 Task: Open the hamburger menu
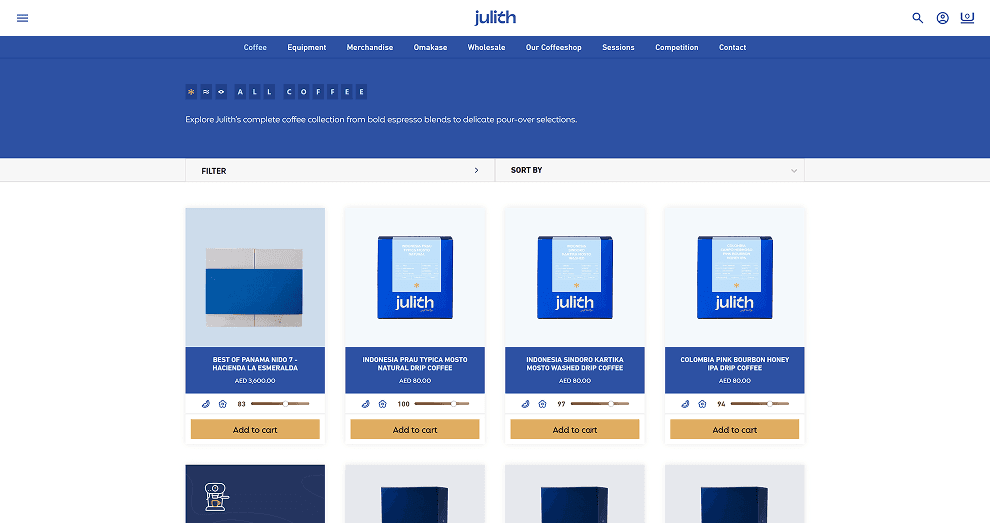pos(22,18)
